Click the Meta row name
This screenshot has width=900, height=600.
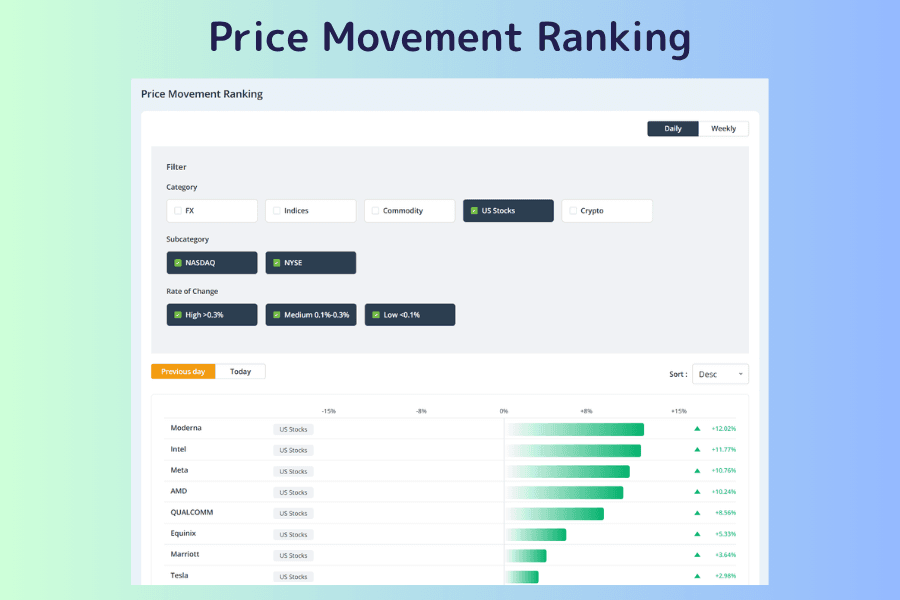(179, 470)
